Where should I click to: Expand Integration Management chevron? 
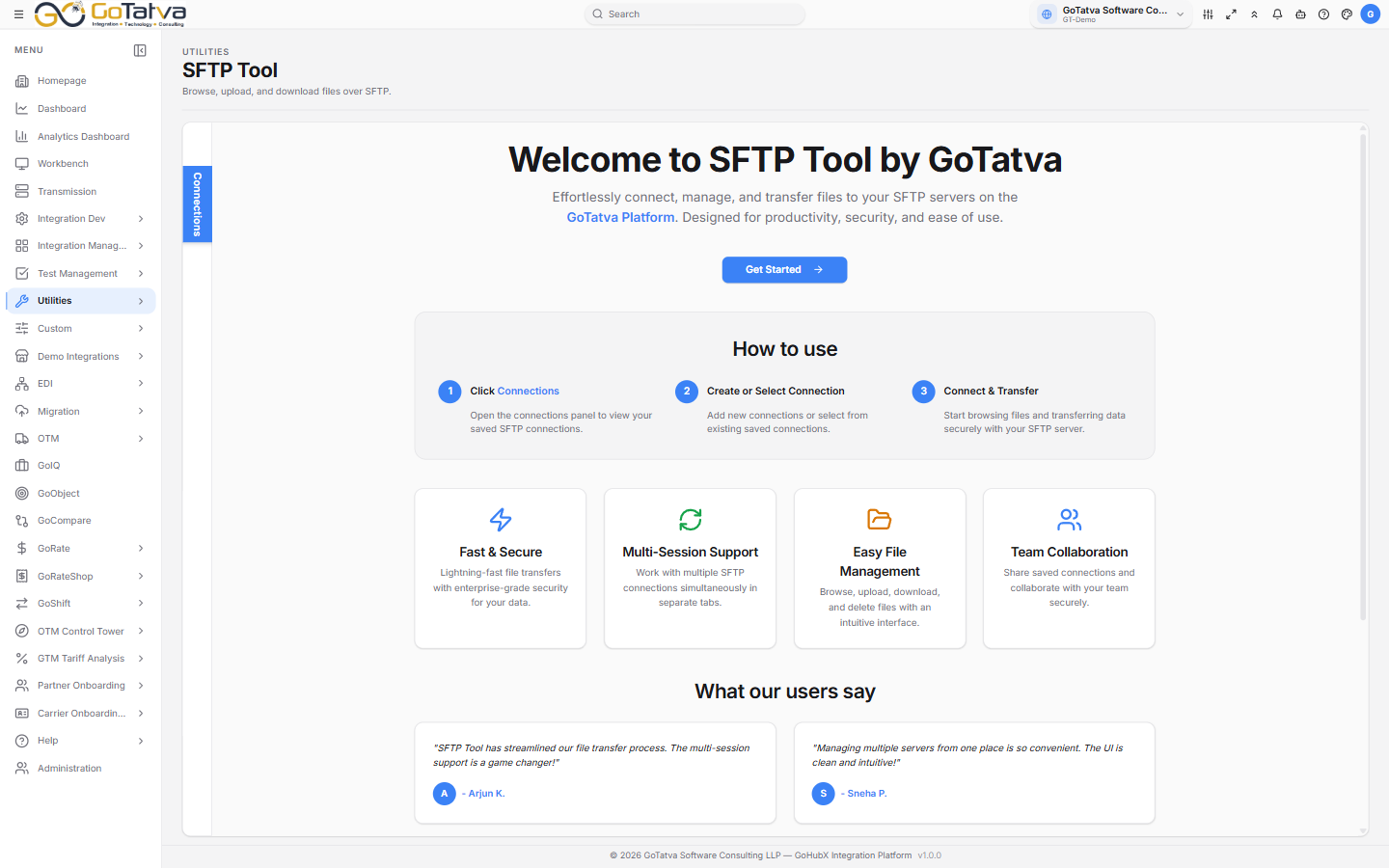[141, 246]
